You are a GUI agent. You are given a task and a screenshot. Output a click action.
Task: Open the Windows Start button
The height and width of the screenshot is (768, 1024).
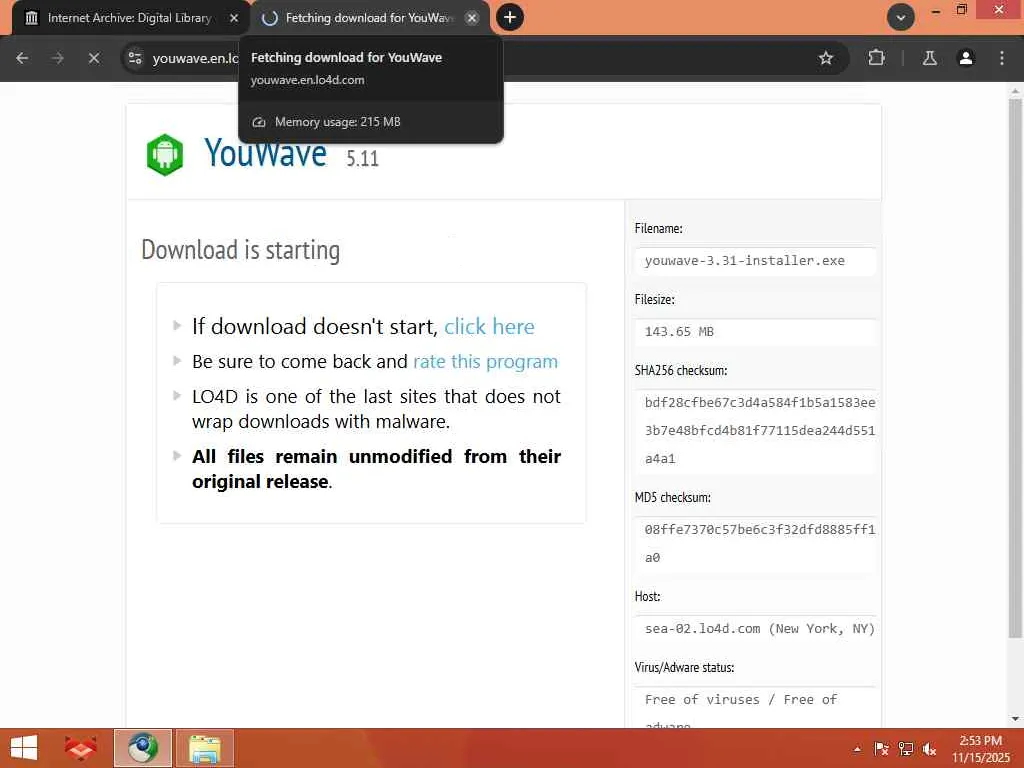pyautogui.click(x=24, y=748)
